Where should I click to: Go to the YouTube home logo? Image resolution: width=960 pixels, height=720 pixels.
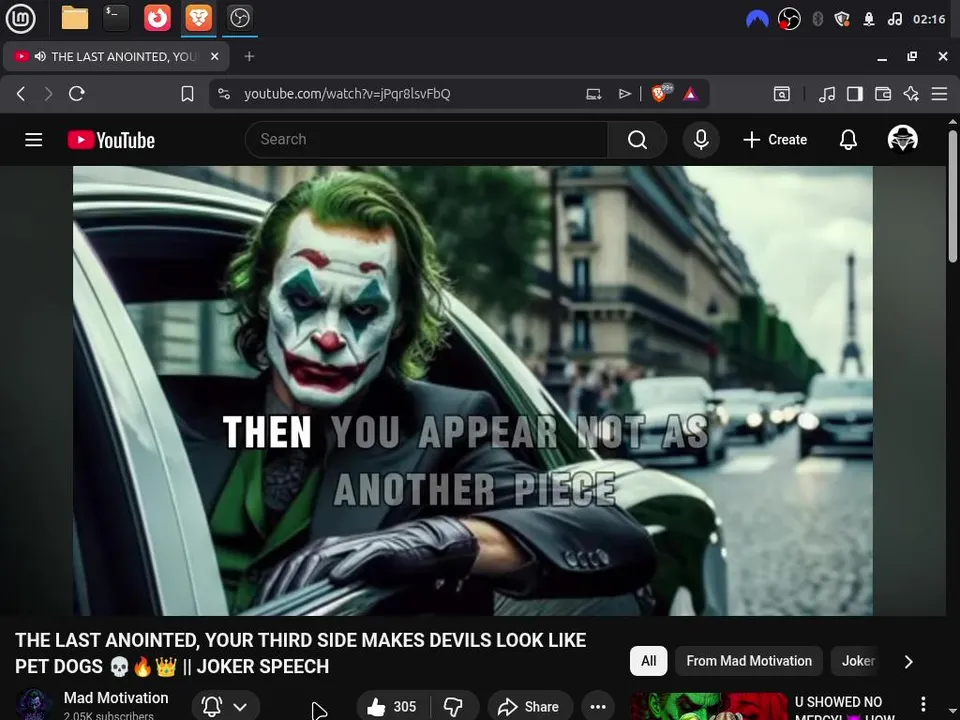111,140
